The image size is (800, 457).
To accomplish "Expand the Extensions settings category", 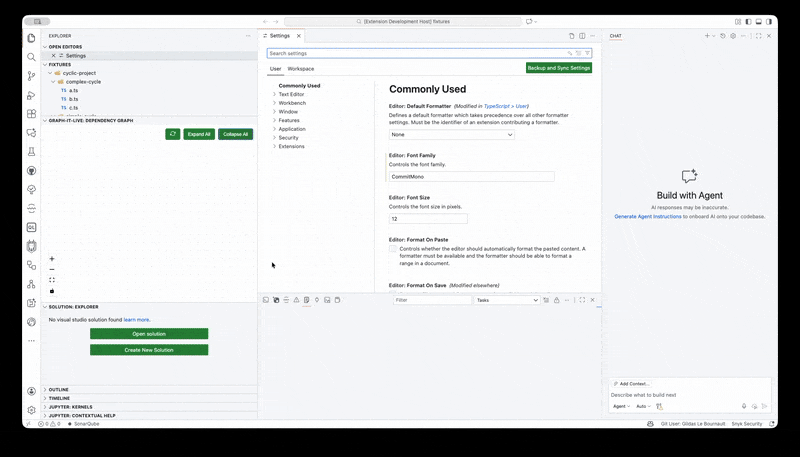I will click(x=291, y=146).
